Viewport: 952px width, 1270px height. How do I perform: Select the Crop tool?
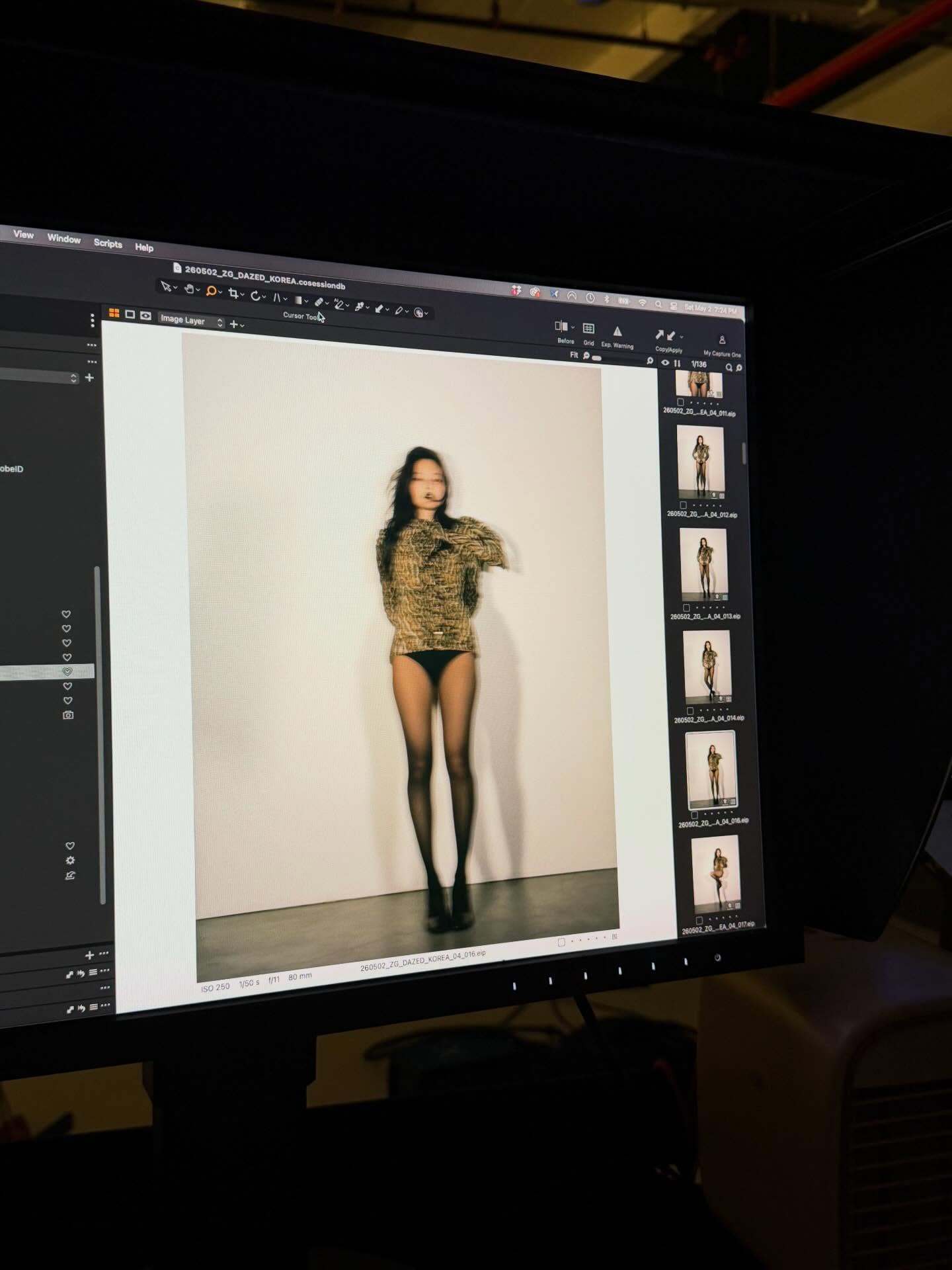(233, 292)
